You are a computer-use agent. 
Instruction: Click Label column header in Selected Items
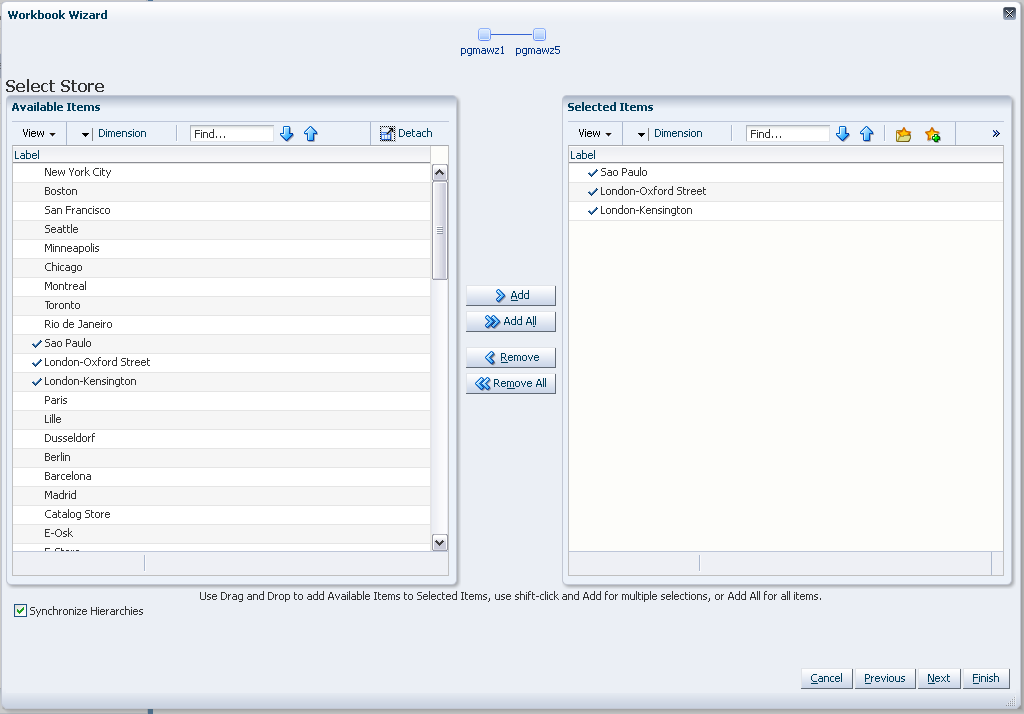tap(786, 155)
